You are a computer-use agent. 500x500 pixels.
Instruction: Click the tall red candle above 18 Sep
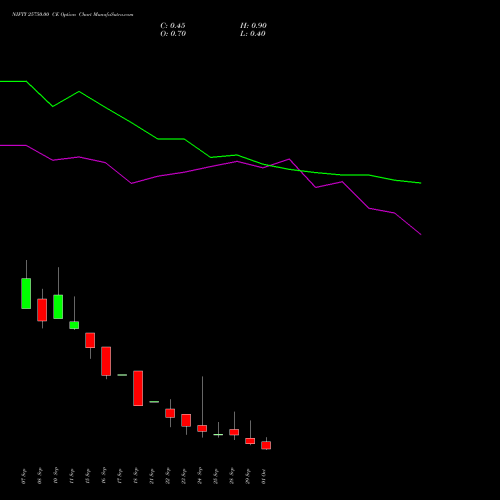138,388
